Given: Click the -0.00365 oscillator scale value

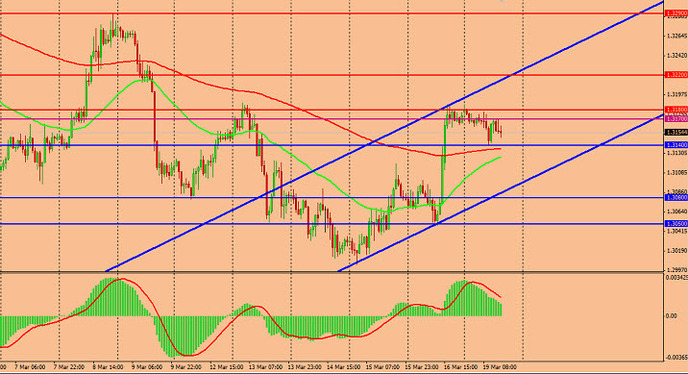Looking at the screenshot, I should tap(677, 358).
